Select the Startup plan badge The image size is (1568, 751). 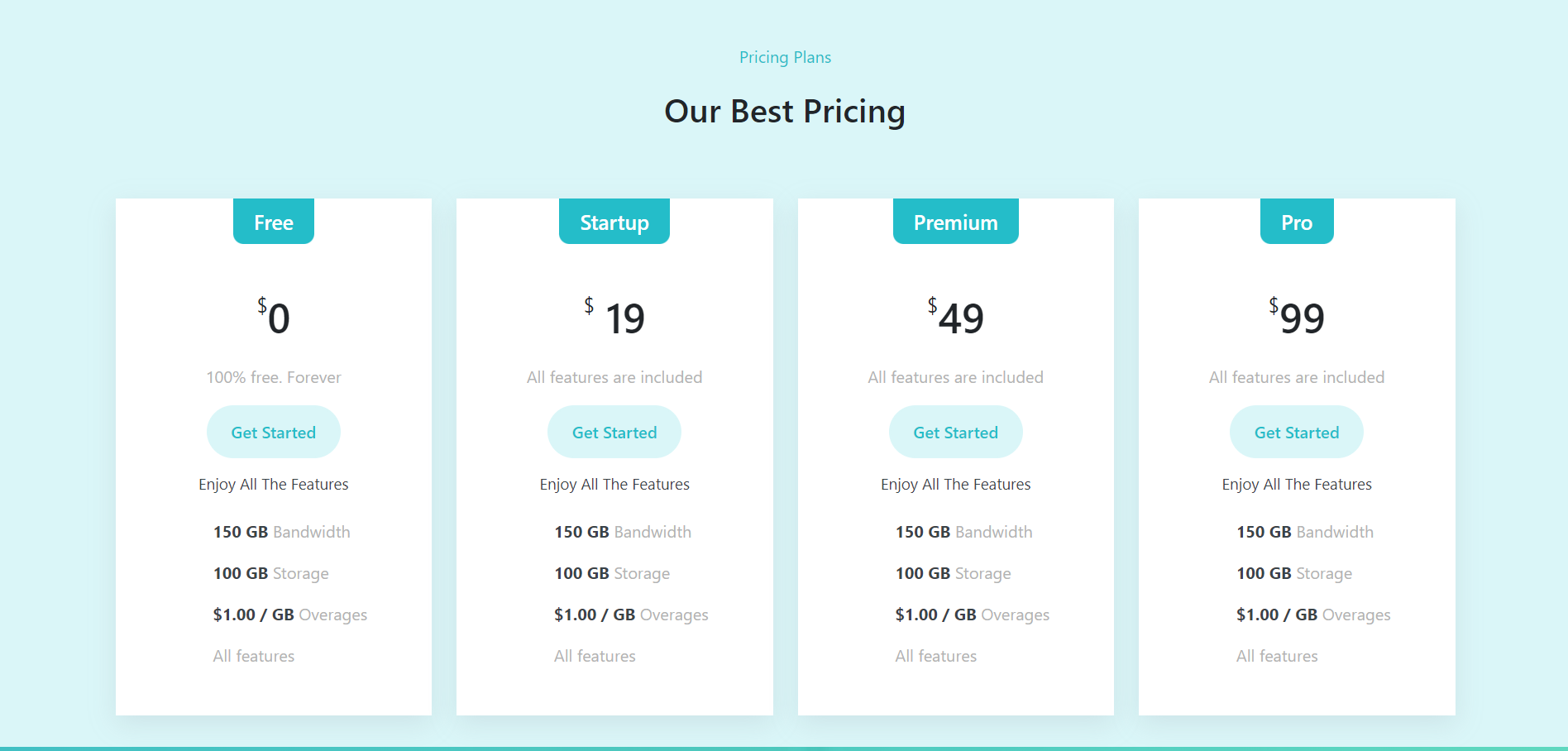coord(614,222)
